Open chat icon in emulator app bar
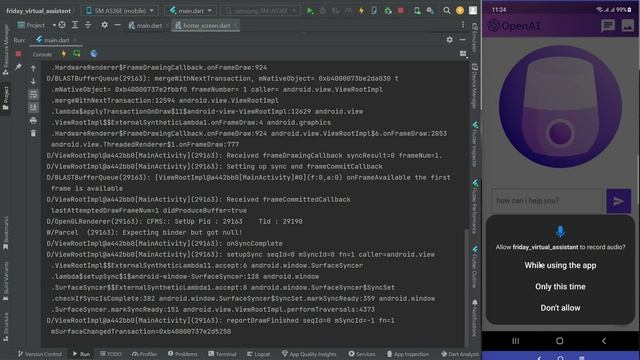Image resolution: width=640 pixels, height=360 pixels. tap(608, 26)
